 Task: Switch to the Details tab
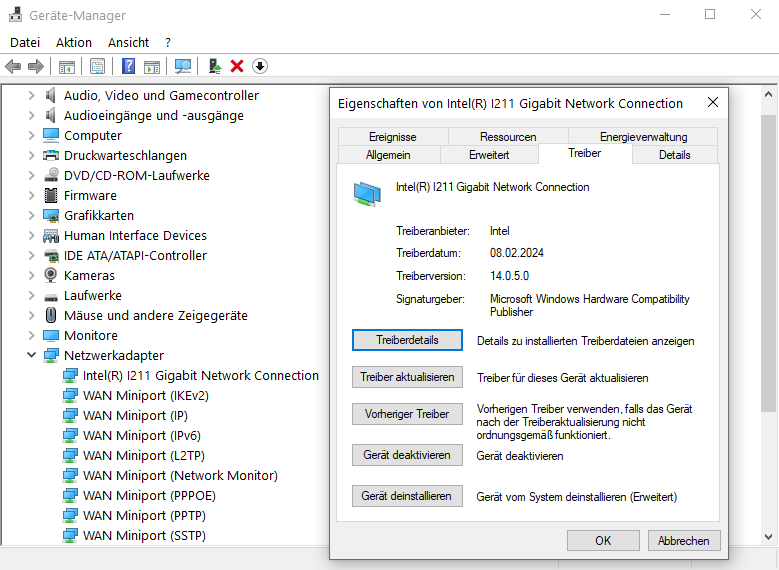click(x=675, y=155)
